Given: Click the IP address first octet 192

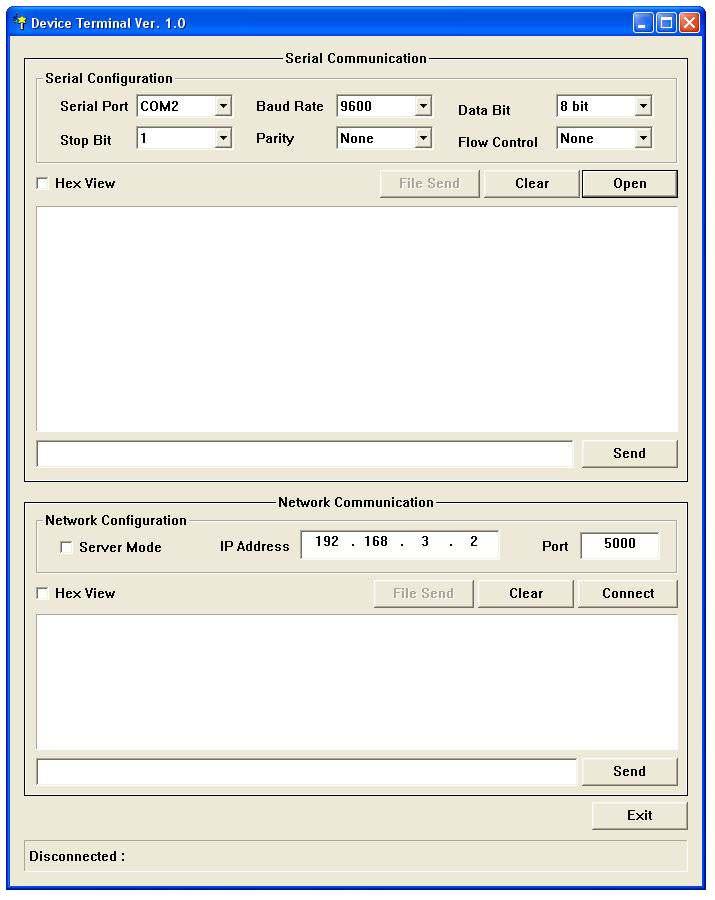Looking at the screenshot, I should pos(327,542).
